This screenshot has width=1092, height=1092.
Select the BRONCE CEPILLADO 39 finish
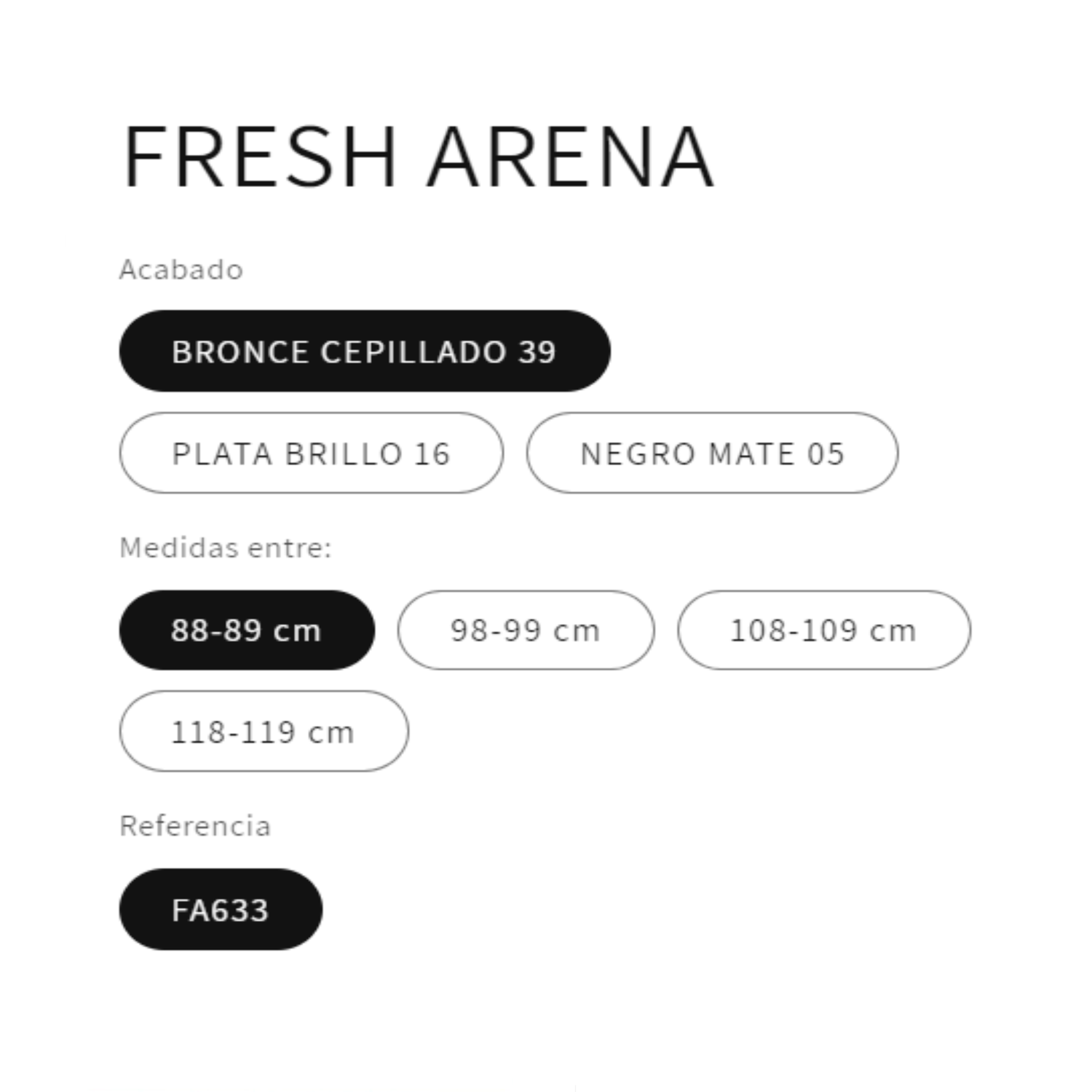(365, 351)
